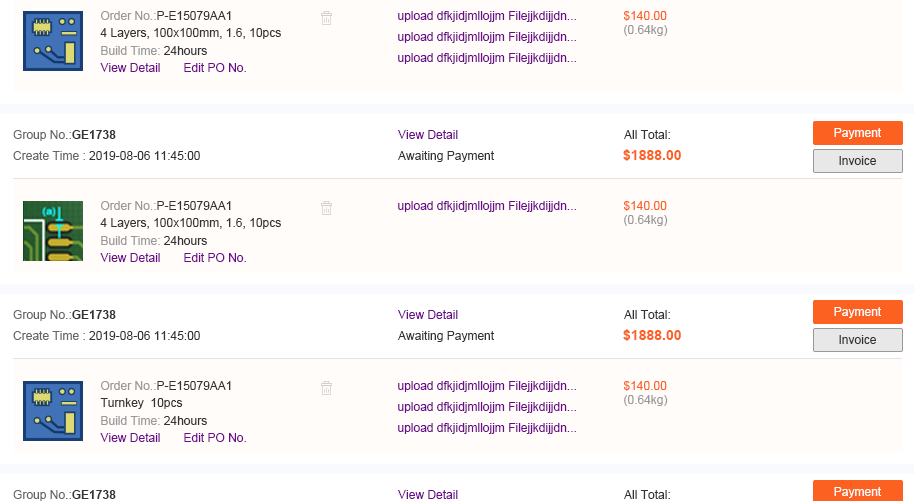Click trash icon beside the Turnkey 10pcs order

(x=326, y=388)
